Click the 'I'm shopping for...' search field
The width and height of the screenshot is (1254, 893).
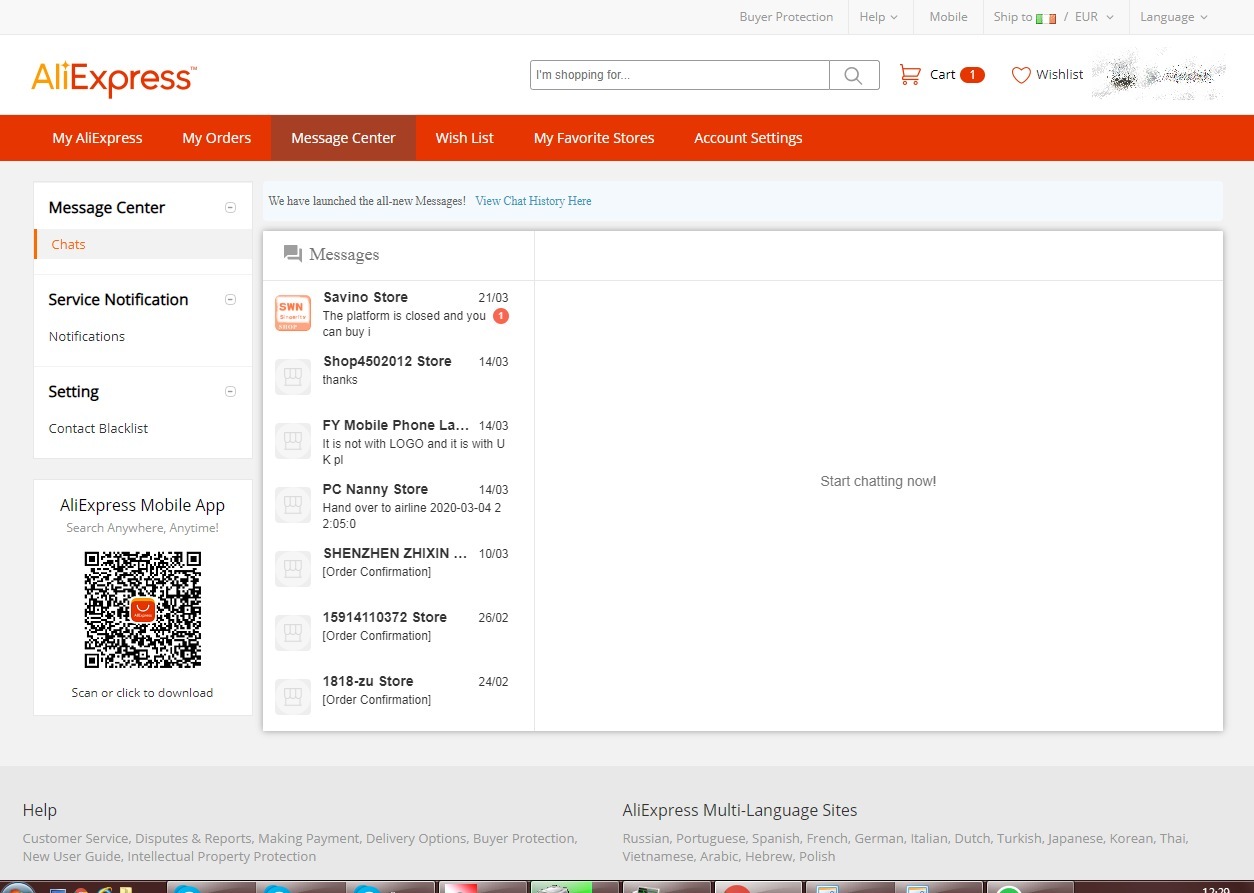680,75
